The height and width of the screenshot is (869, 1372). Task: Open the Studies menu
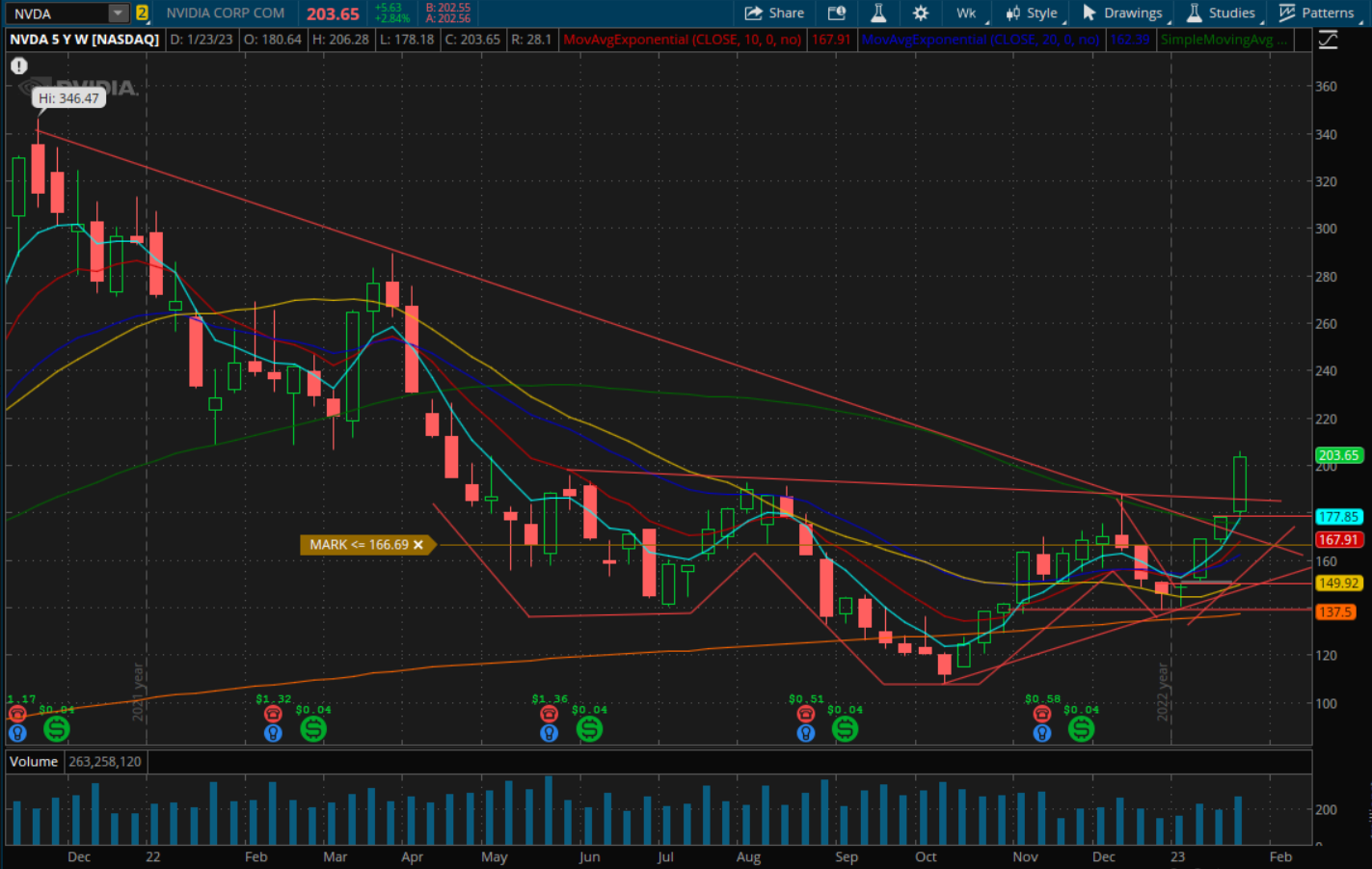click(x=1221, y=13)
